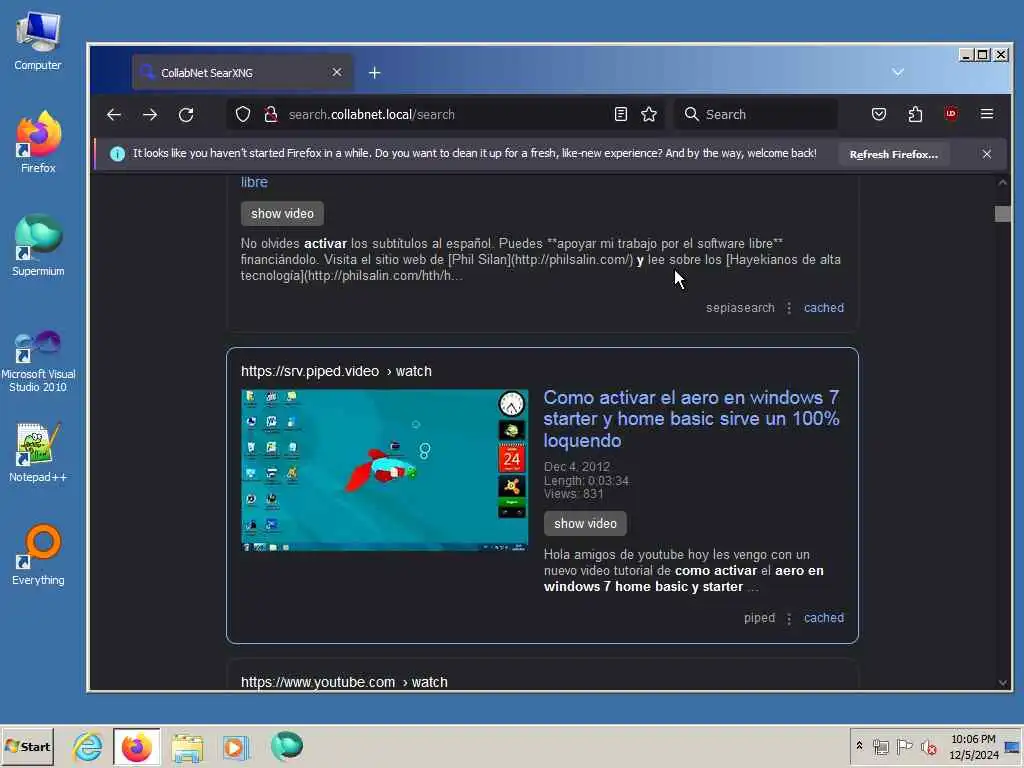
Task: Open Computer desktop icon
Action: click(38, 42)
